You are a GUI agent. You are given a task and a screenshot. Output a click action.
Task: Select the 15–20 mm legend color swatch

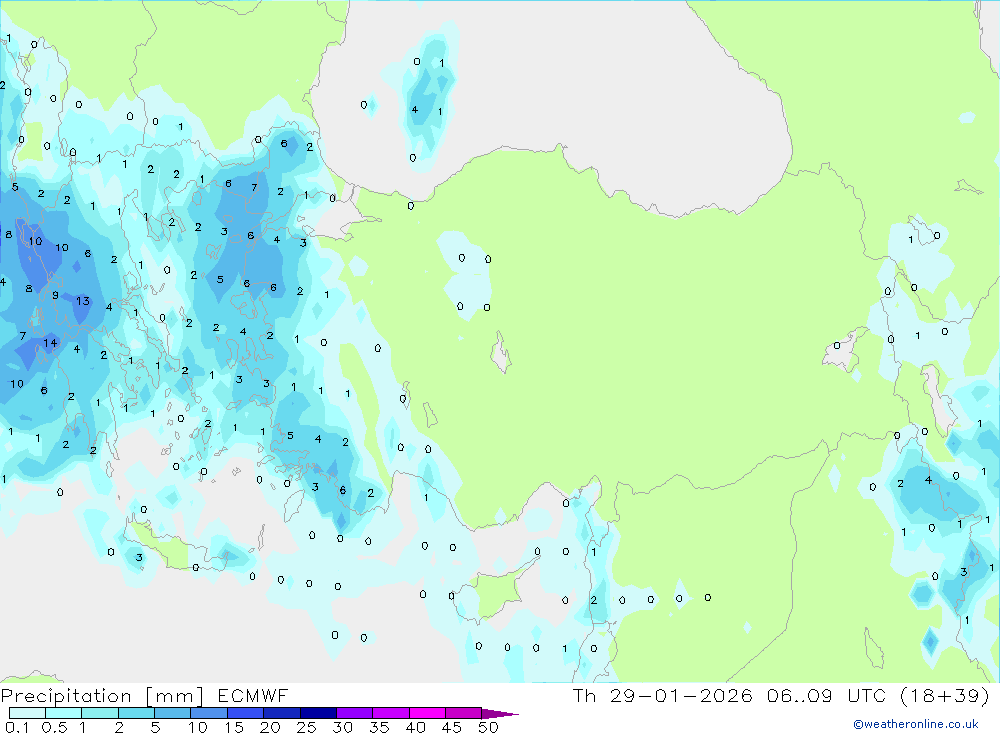(x=245, y=713)
